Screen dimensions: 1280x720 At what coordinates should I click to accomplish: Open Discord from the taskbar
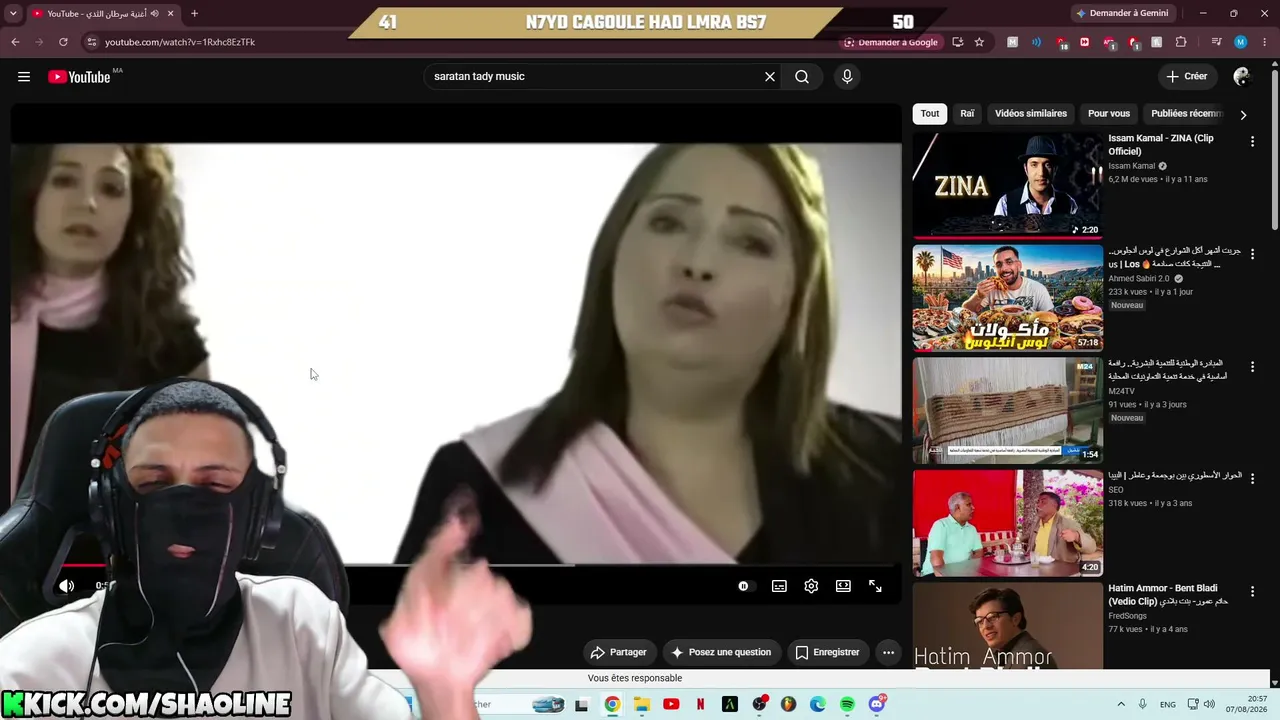877,705
